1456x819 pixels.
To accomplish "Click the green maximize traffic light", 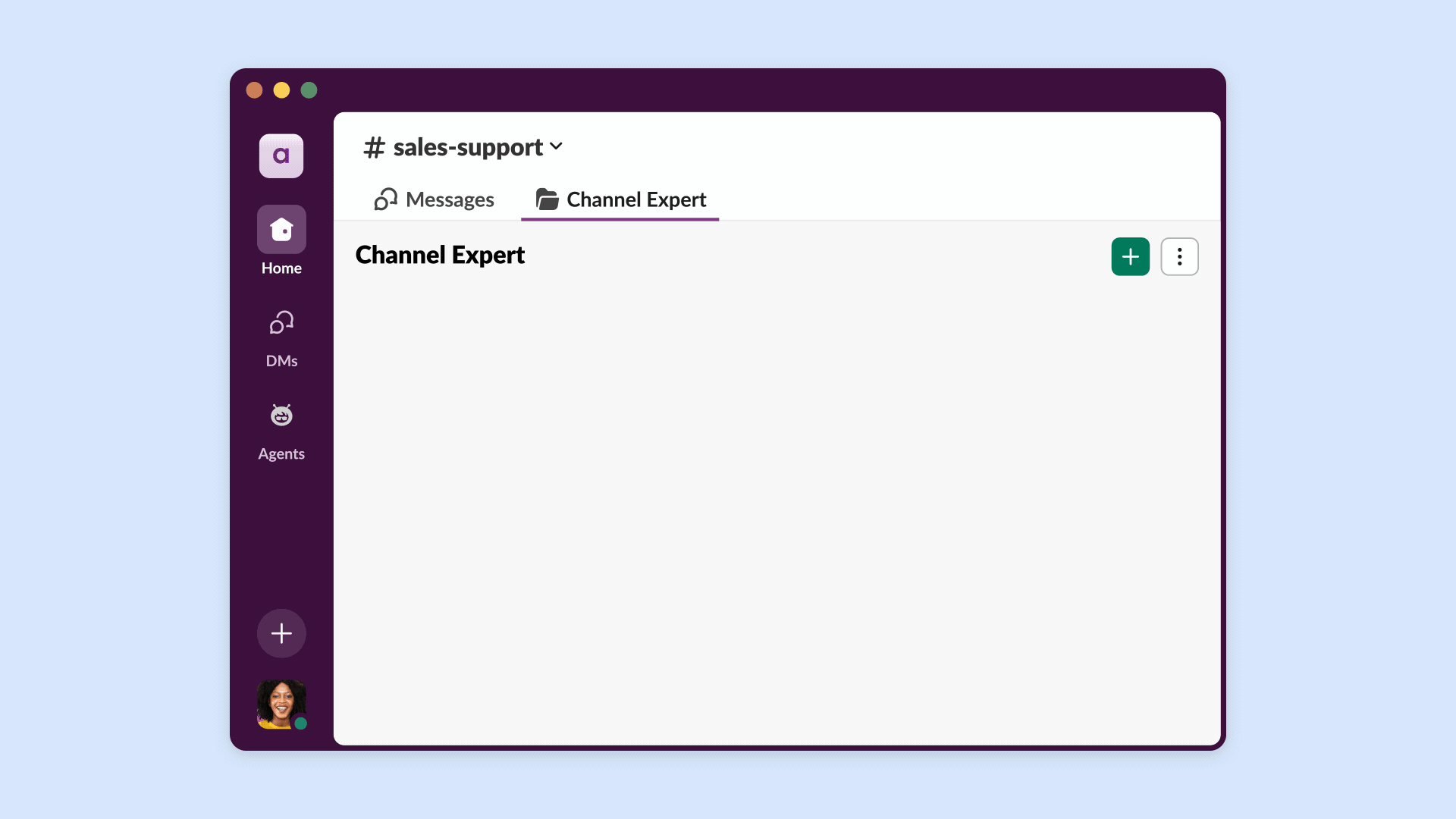I will tap(309, 89).
